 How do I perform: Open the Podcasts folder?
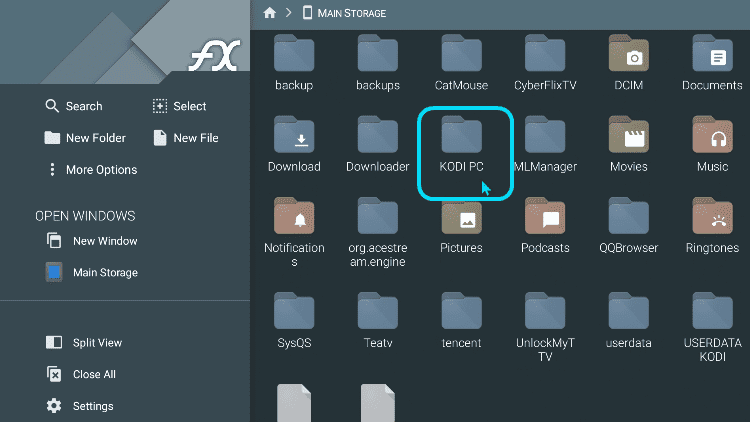pos(545,226)
